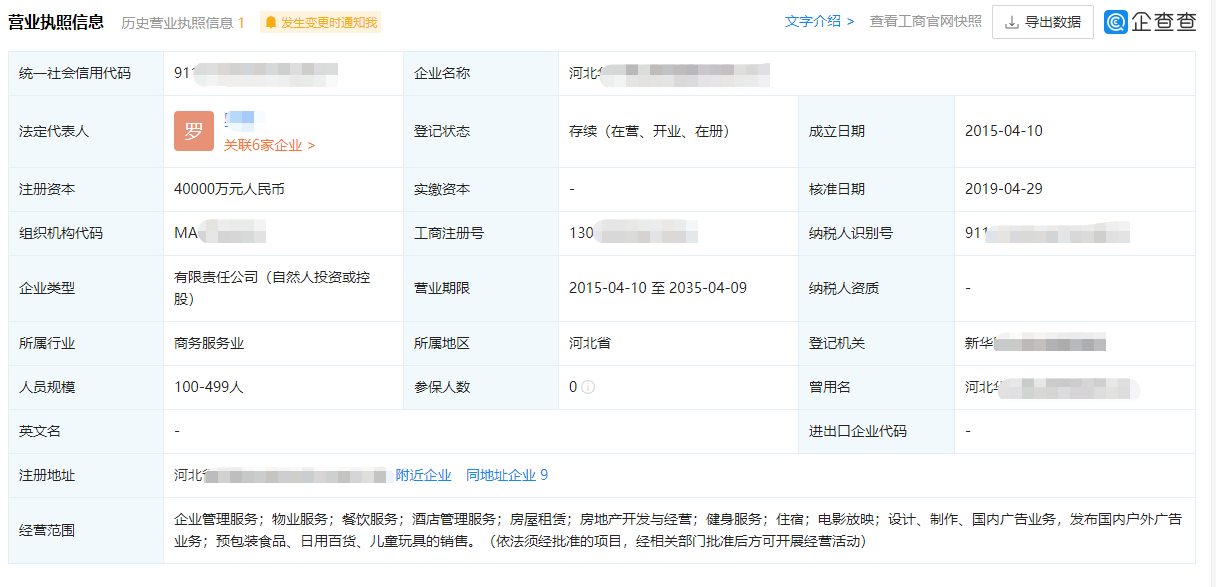Click approval date 2019-04-29
The image size is (1216, 587).
click(x=1004, y=189)
